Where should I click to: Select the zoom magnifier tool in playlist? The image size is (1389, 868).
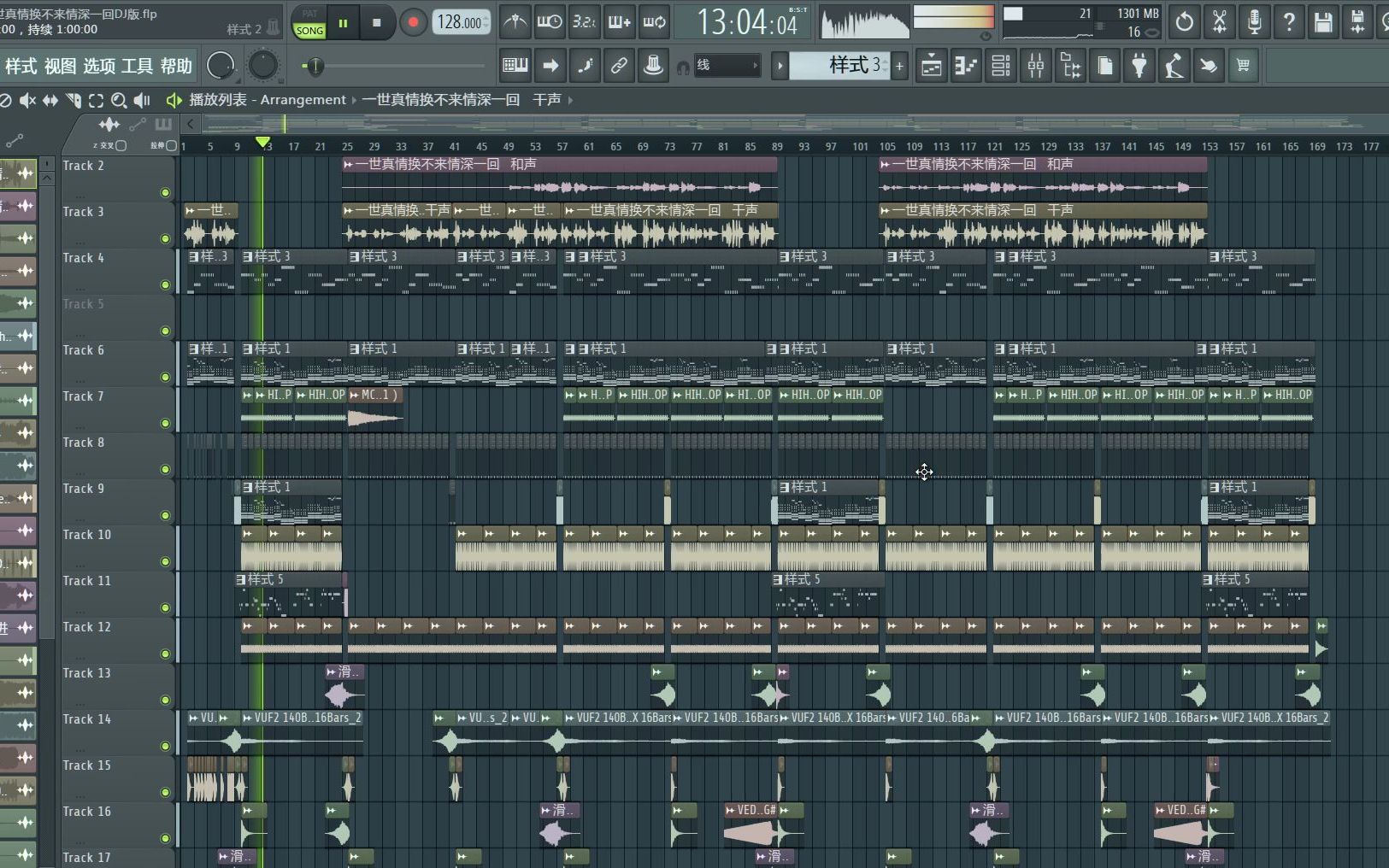[x=119, y=100]
